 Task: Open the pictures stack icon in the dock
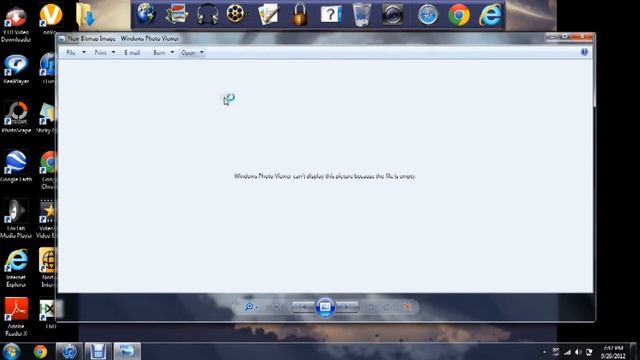tap(177, 15)
